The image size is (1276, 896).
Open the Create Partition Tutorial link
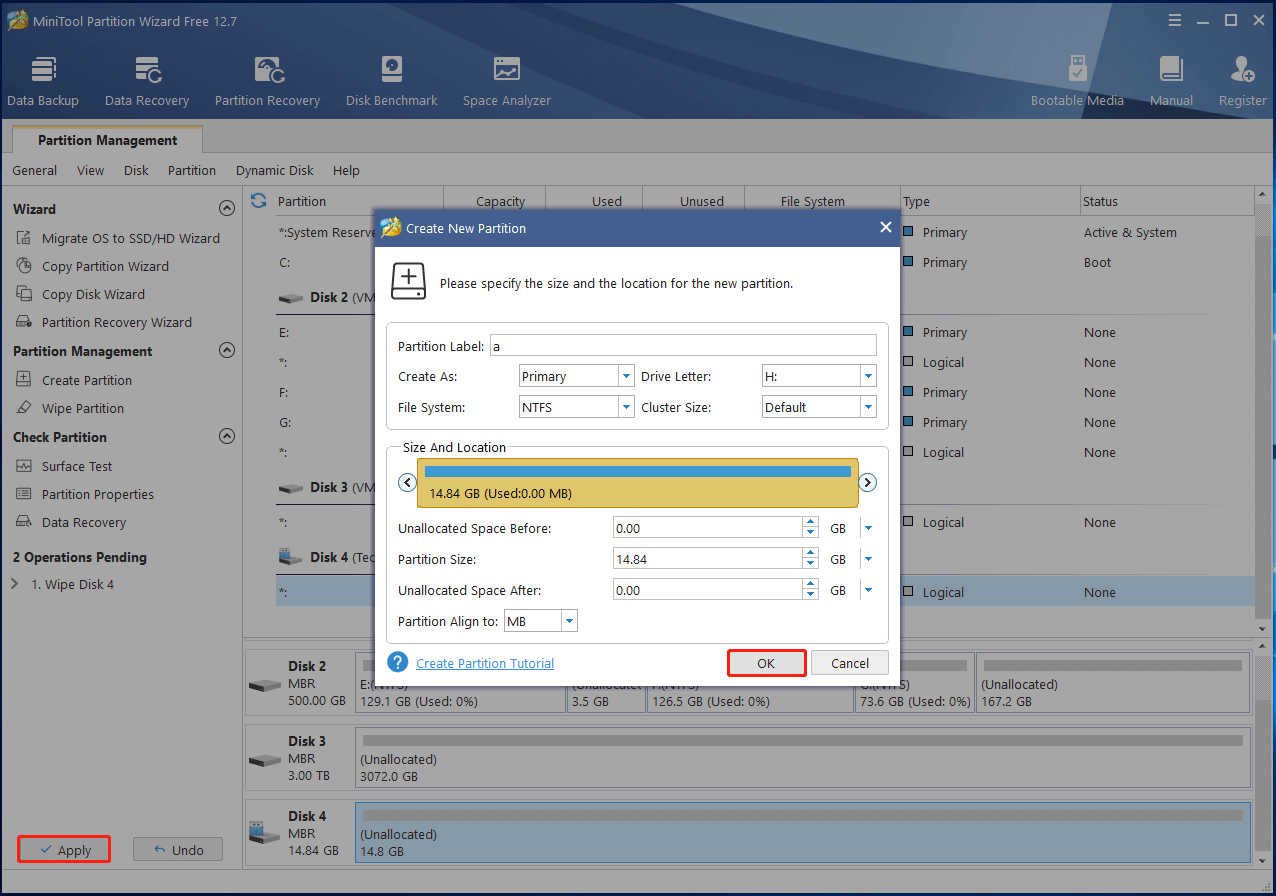click(485, 663)
